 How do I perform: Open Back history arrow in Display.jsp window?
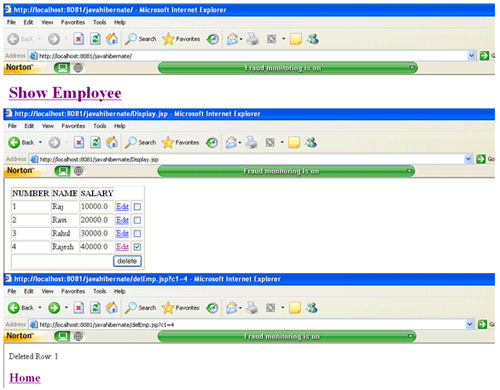pos(40,143)
